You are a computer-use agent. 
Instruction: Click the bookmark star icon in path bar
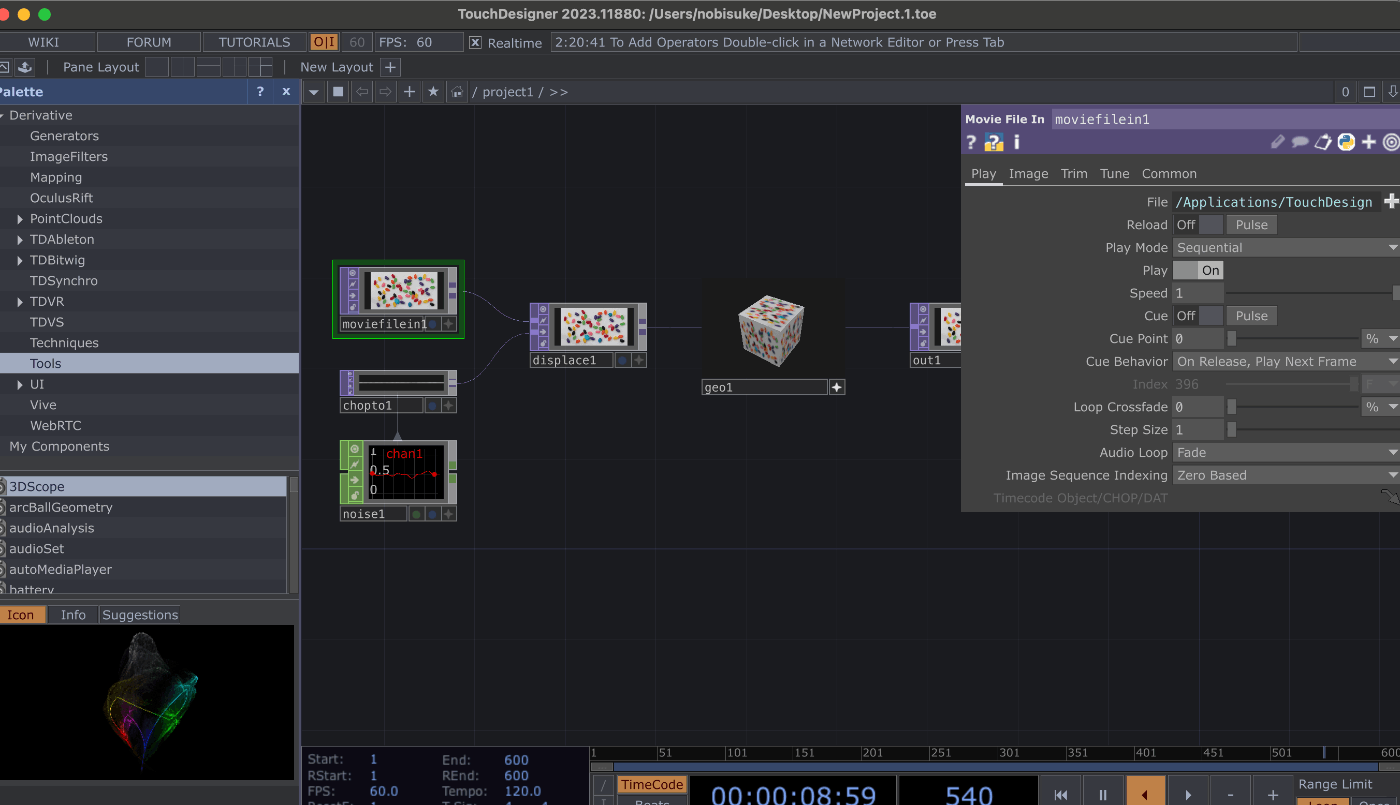pyautogui.click(x=433, y=92)
